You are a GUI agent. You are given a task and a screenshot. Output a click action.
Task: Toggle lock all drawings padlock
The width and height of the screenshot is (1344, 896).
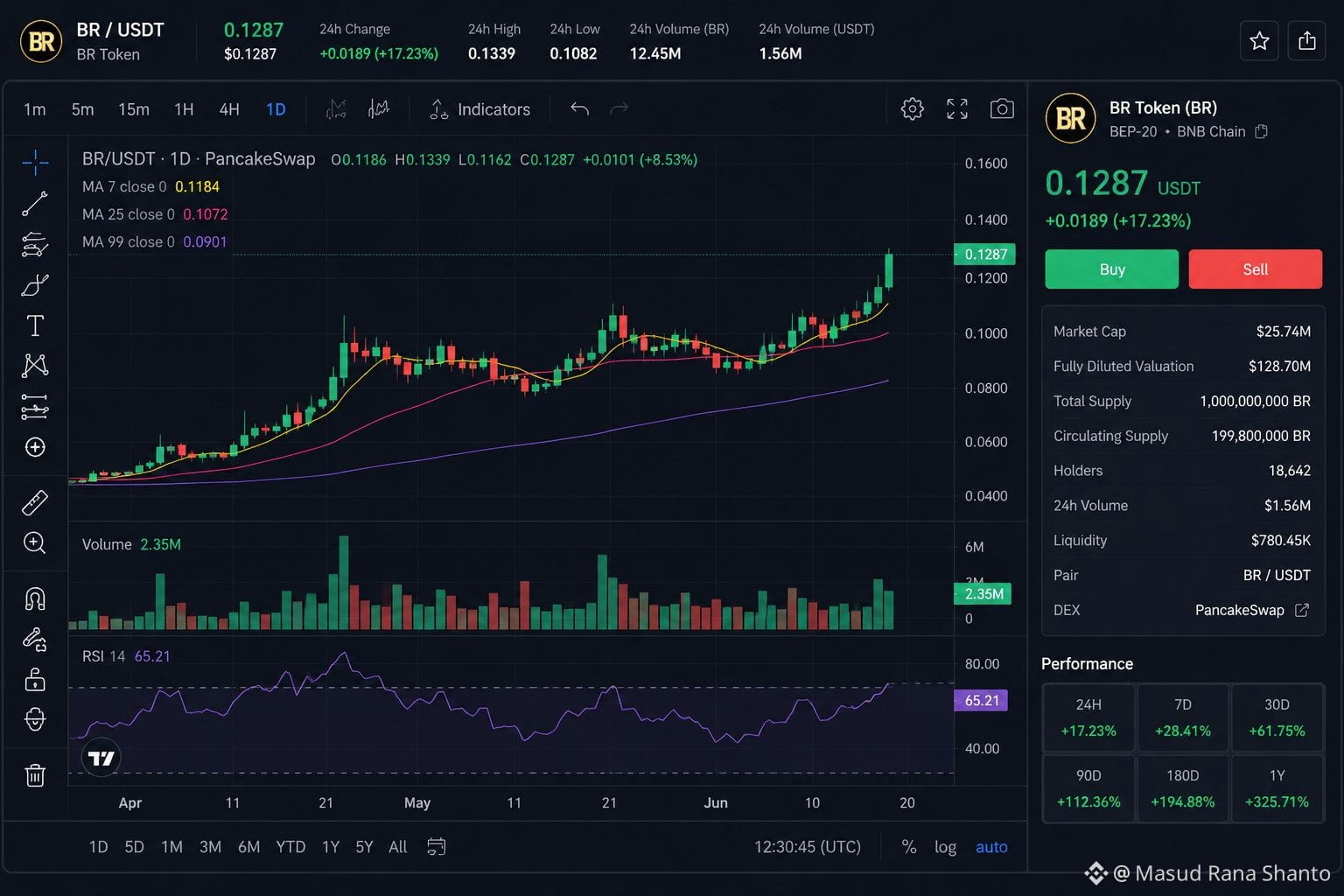pyautogui.click(x=35, y=680)
